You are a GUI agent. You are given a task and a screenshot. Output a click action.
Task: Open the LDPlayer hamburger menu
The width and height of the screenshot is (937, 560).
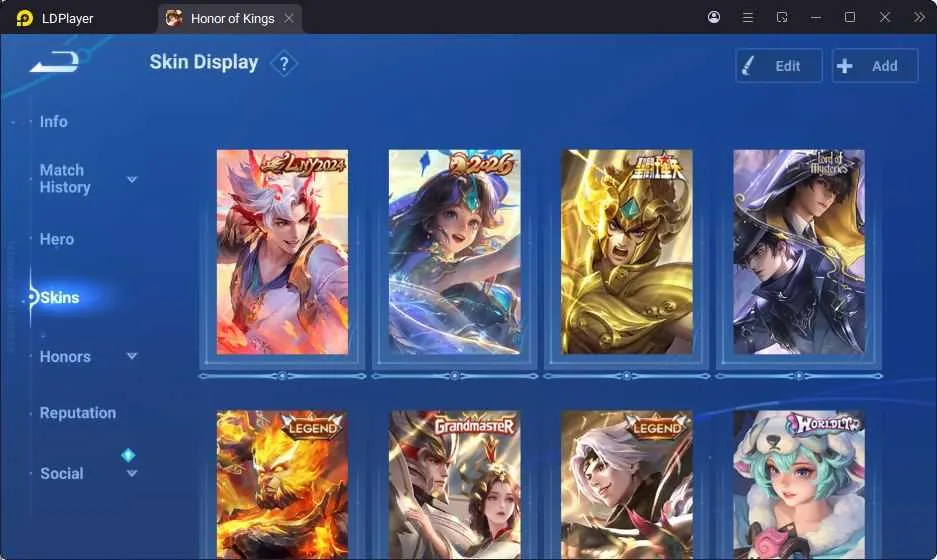748,17
